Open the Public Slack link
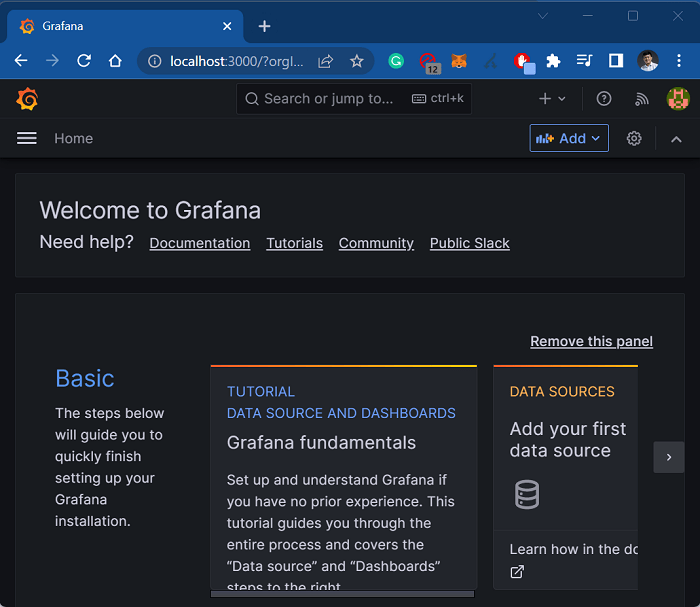 [x=469, y=243]
